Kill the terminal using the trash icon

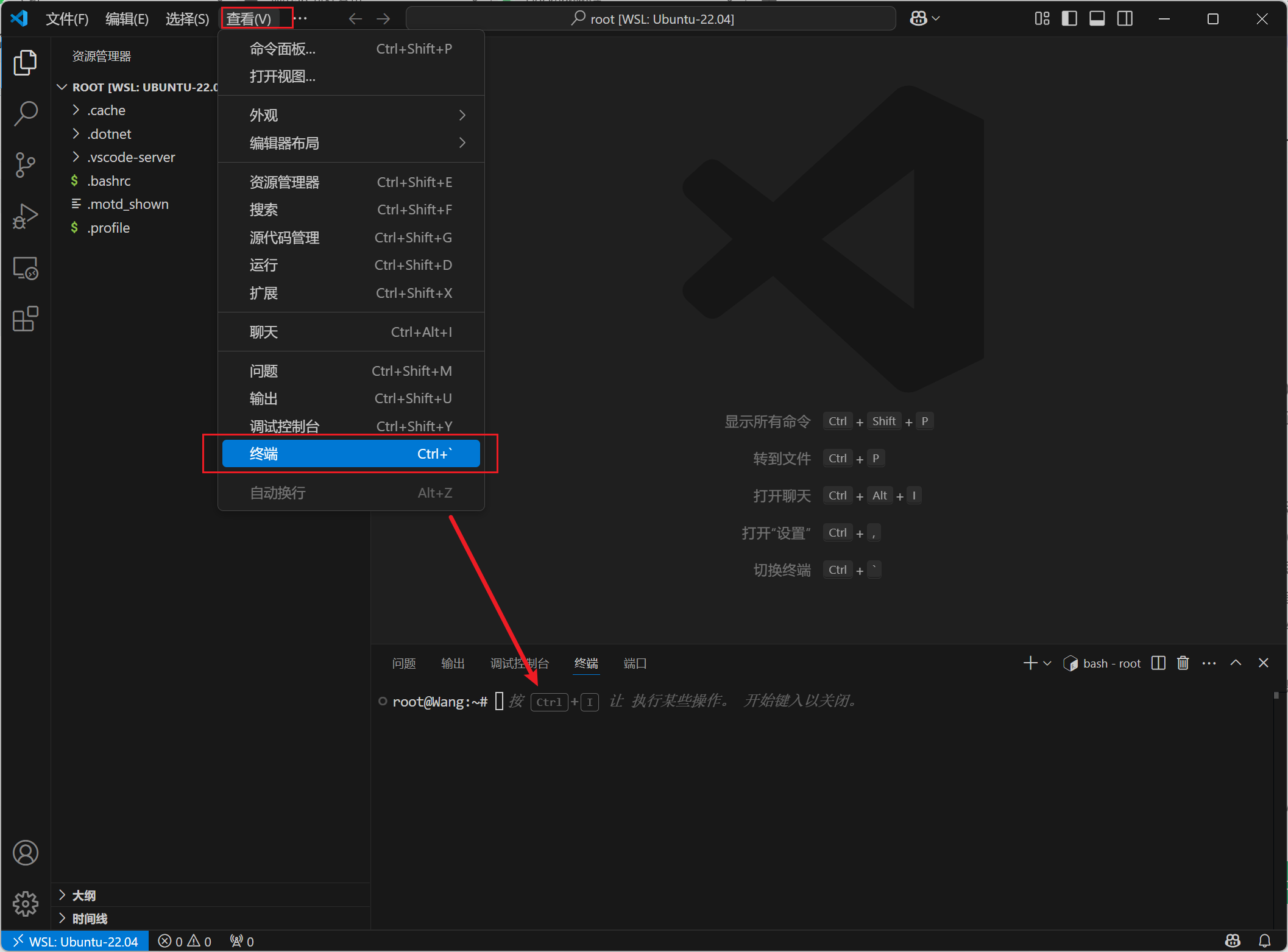[x=1182, y=663]
